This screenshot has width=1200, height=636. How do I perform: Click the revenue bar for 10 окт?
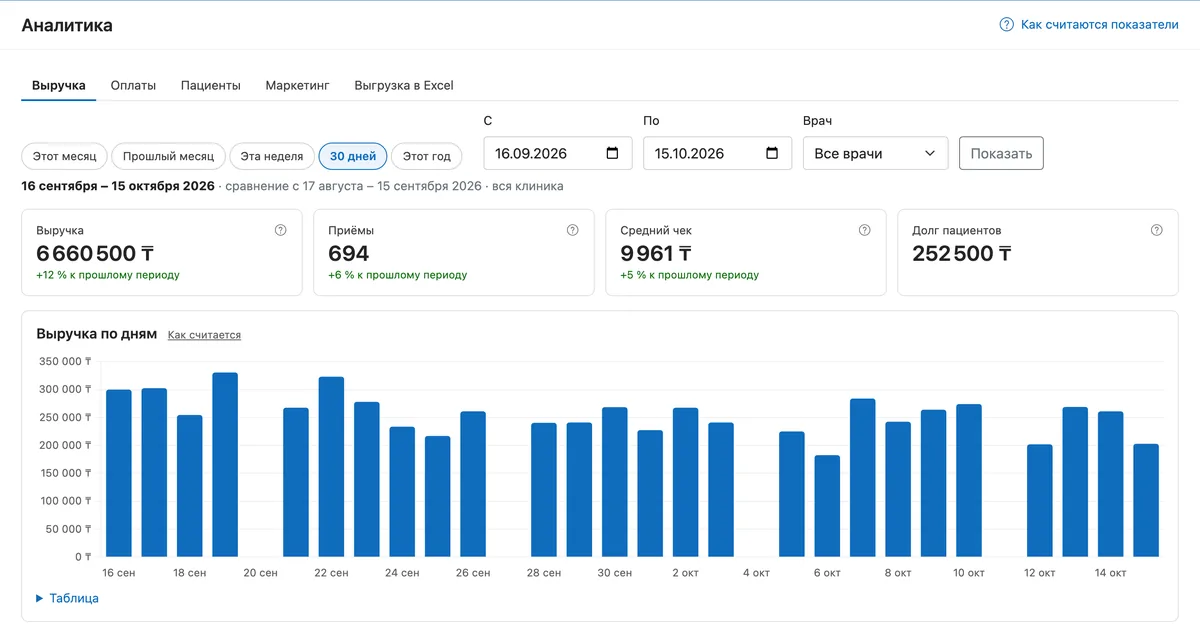969,480
